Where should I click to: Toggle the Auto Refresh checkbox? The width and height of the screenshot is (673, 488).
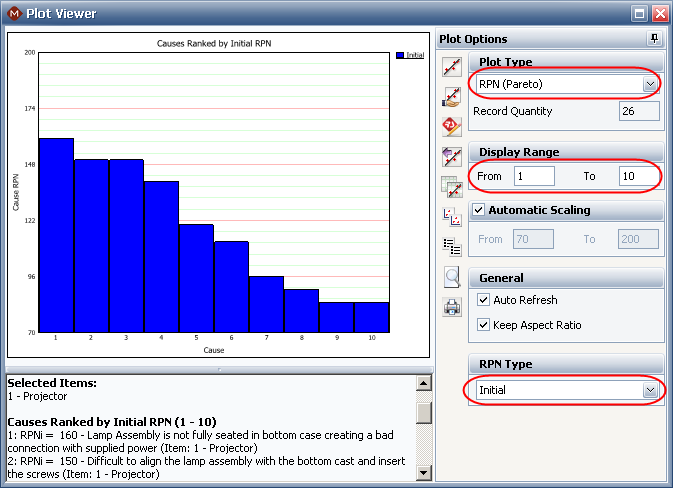(x=485, y=300)
